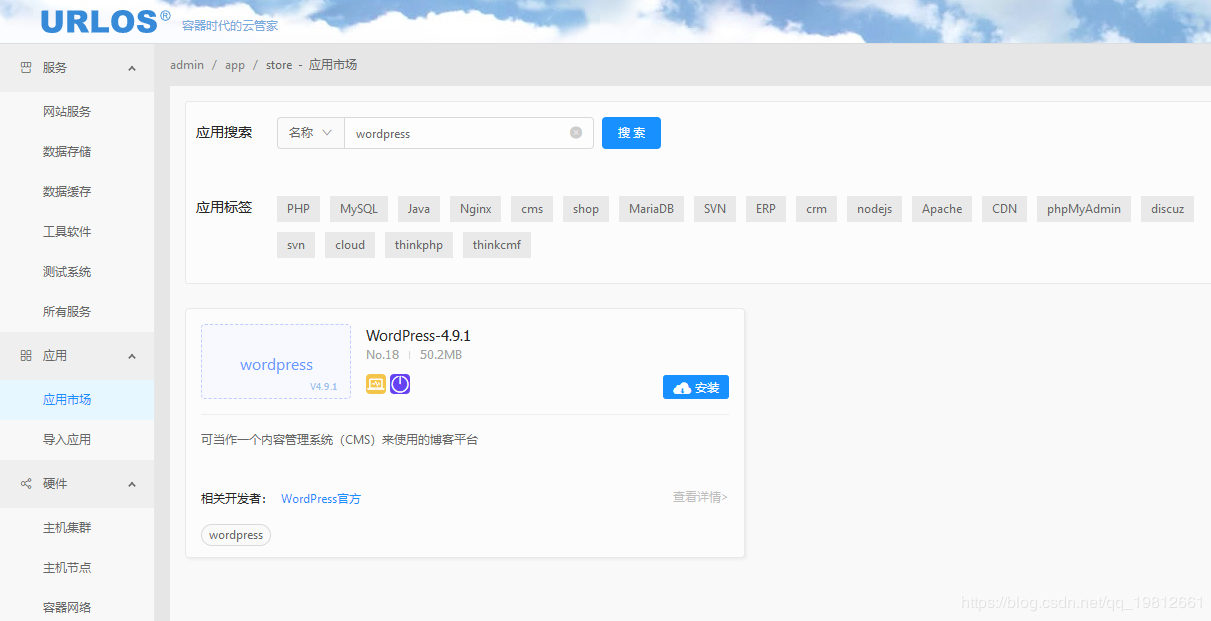Click the purple power clock icon
Screen dimensions: 1211x621
point(400,383)
